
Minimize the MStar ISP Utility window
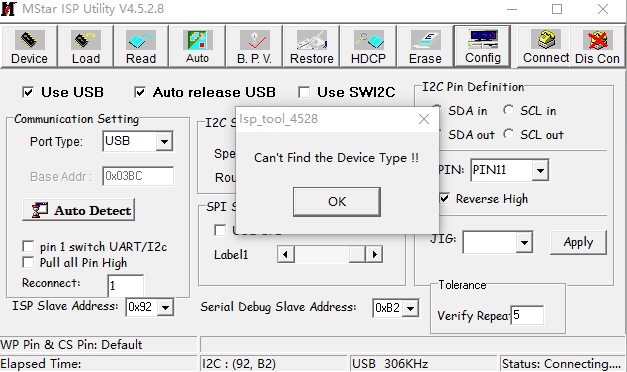512,9
